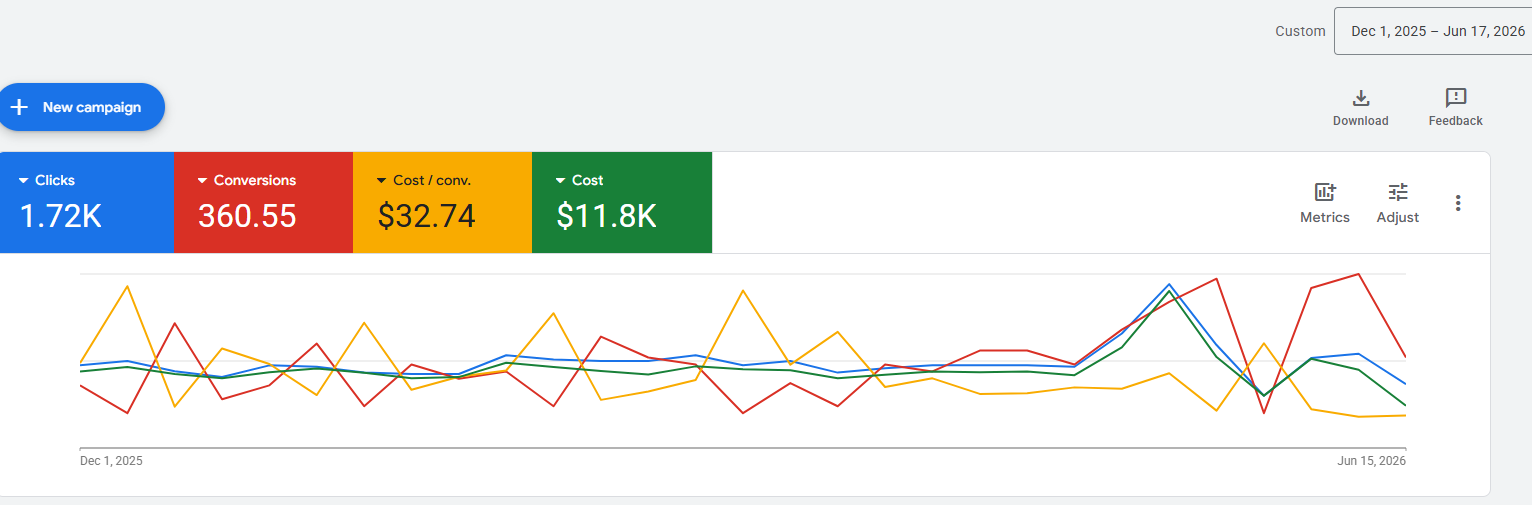This screenshot has width=1532, height=505.
Task: Open the three-dot more options menu
Action: [x=1458, y=203]
